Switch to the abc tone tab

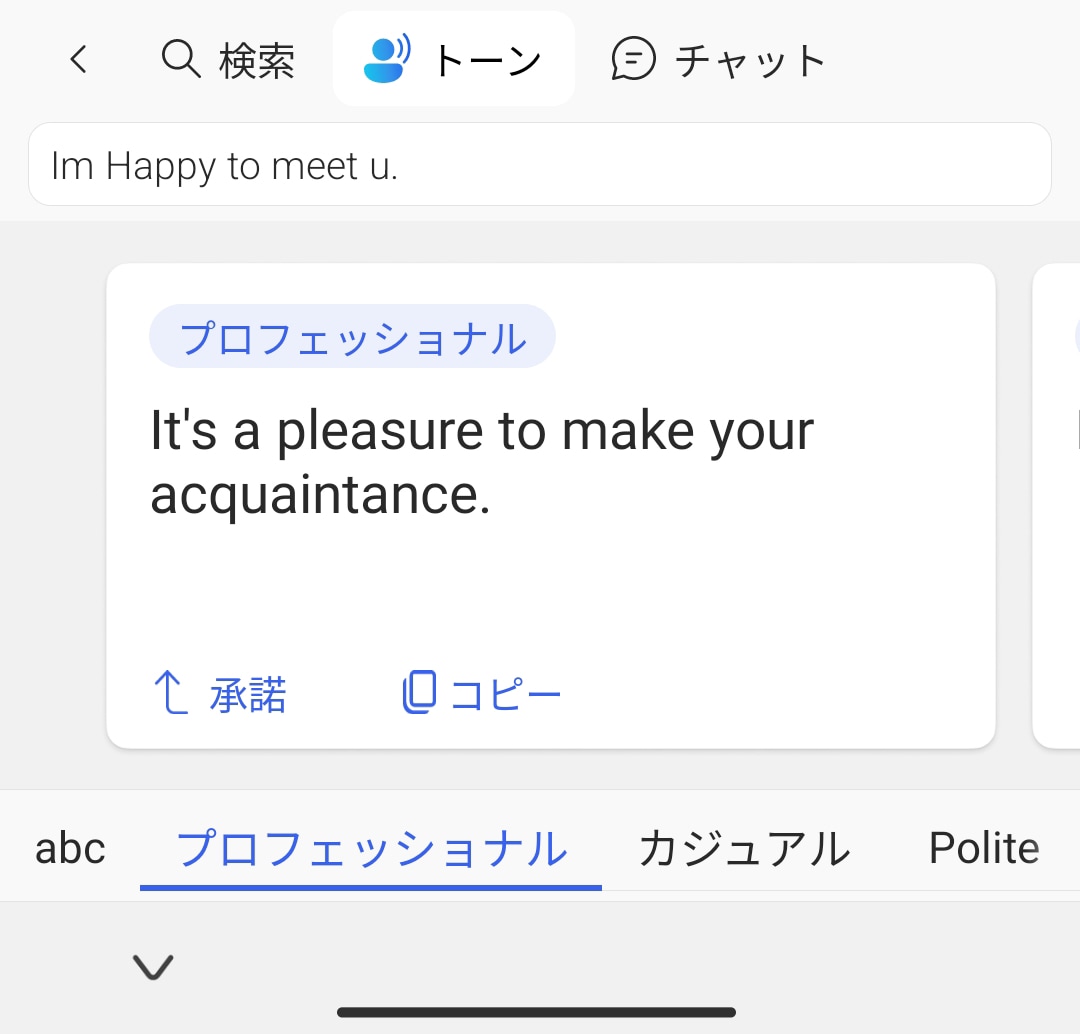coord(70,849)
